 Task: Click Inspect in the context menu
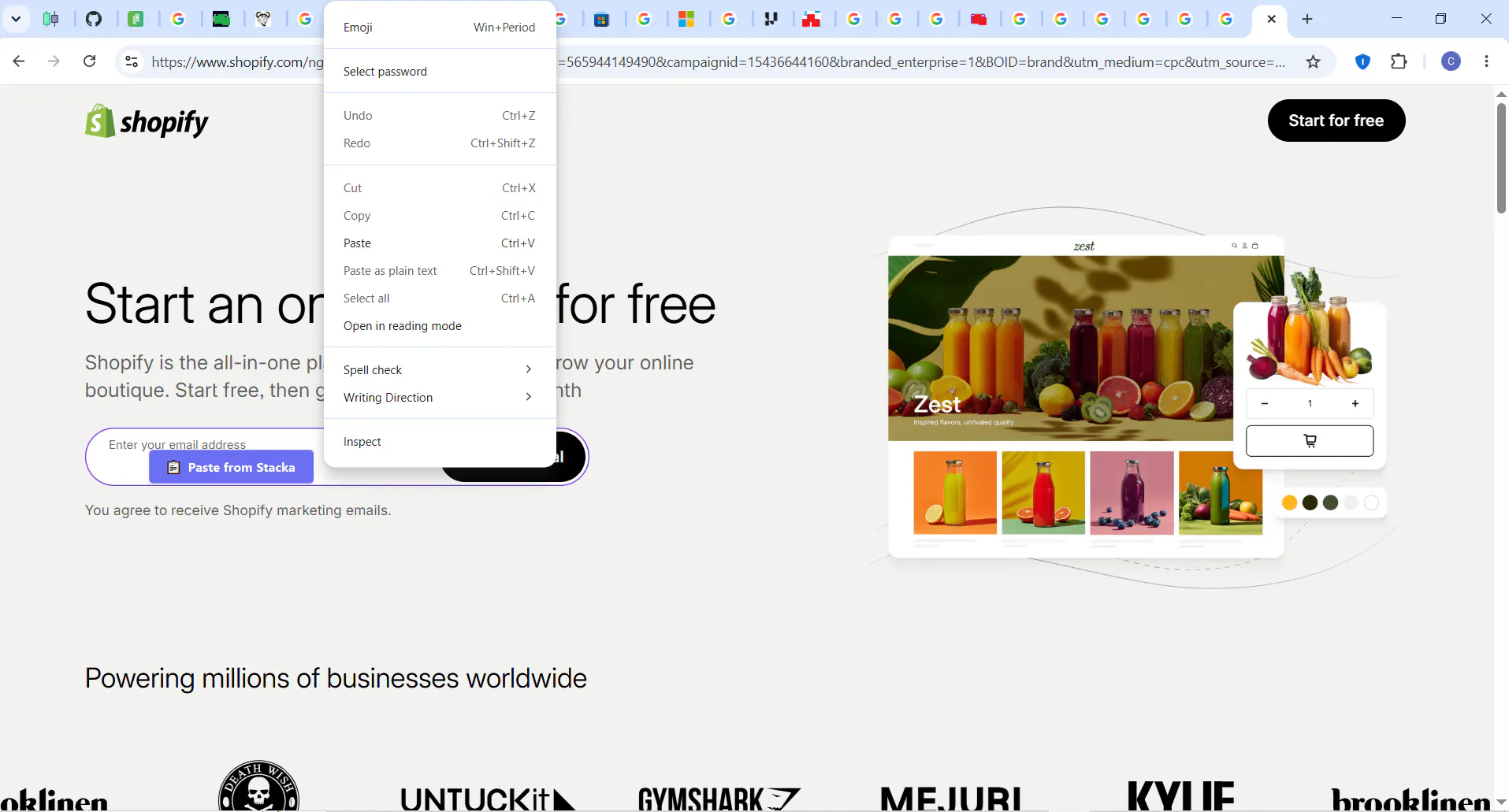tap(440, 442)
